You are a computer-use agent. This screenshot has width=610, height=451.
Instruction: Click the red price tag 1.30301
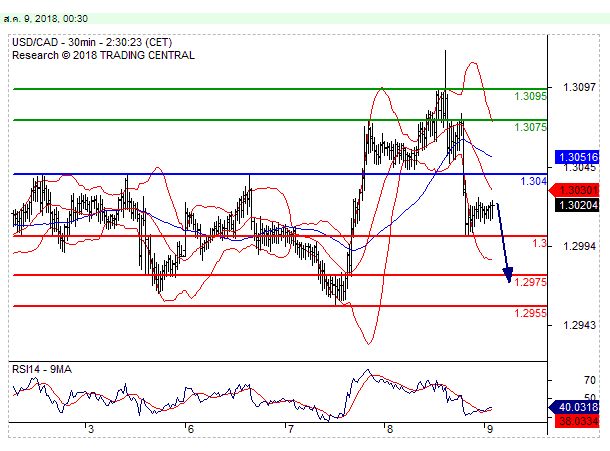coord(574,190)
